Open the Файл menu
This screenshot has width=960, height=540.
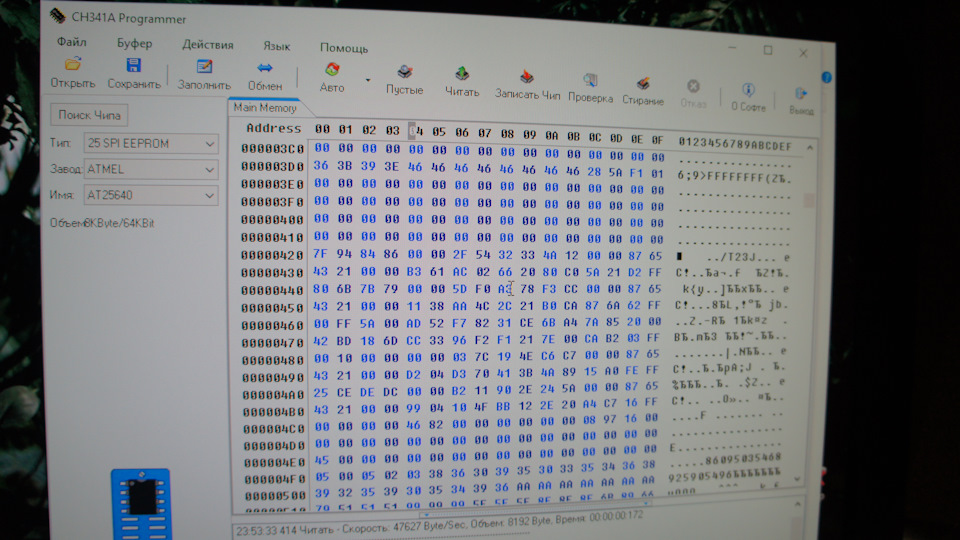pyautogui.click(x=72, y=42)
